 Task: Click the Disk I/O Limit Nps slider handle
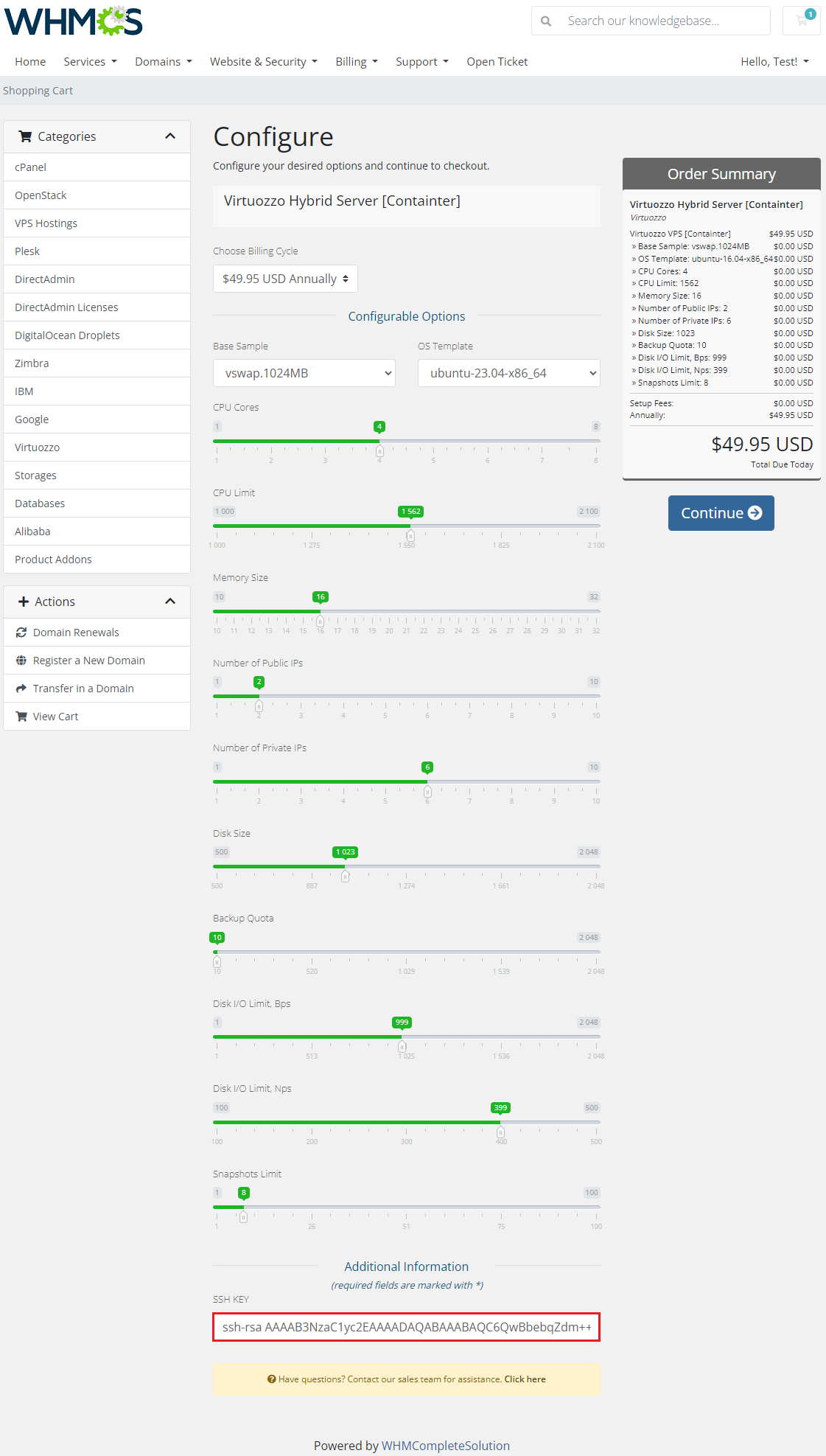[500, 1132]
